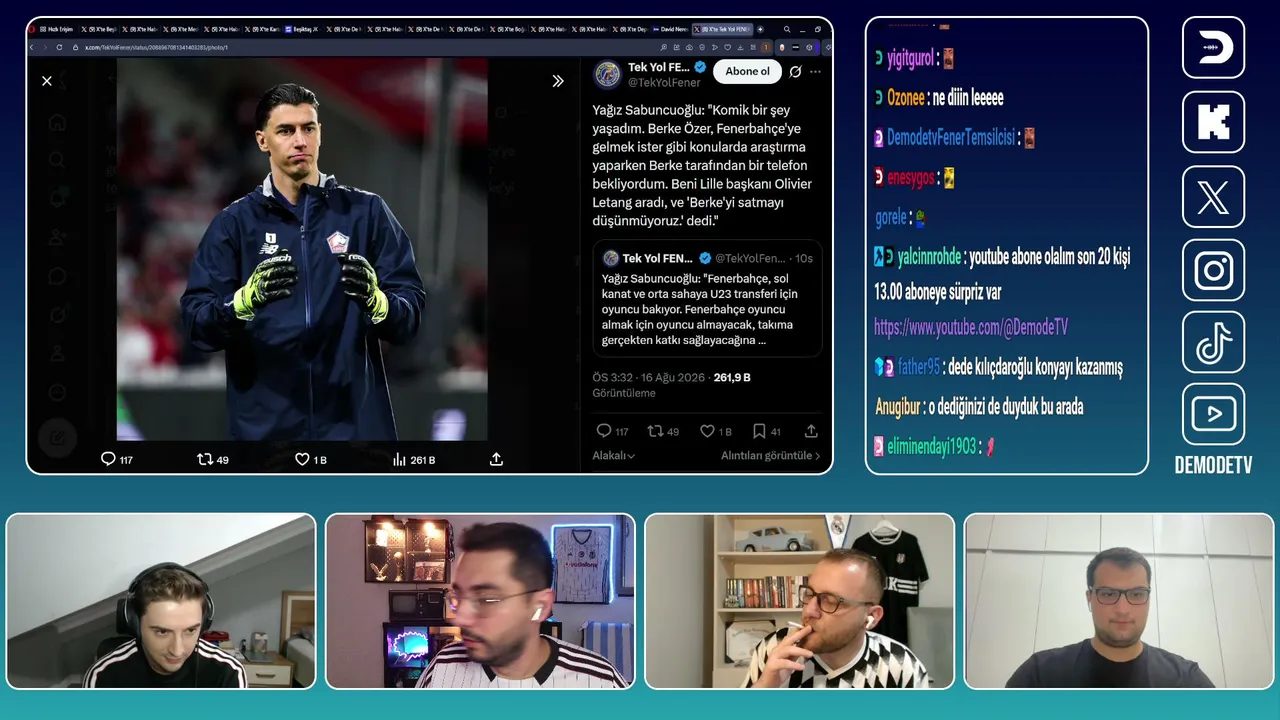
Task: Click the browser tab search magnifier icon
Action: pos(787,29)
